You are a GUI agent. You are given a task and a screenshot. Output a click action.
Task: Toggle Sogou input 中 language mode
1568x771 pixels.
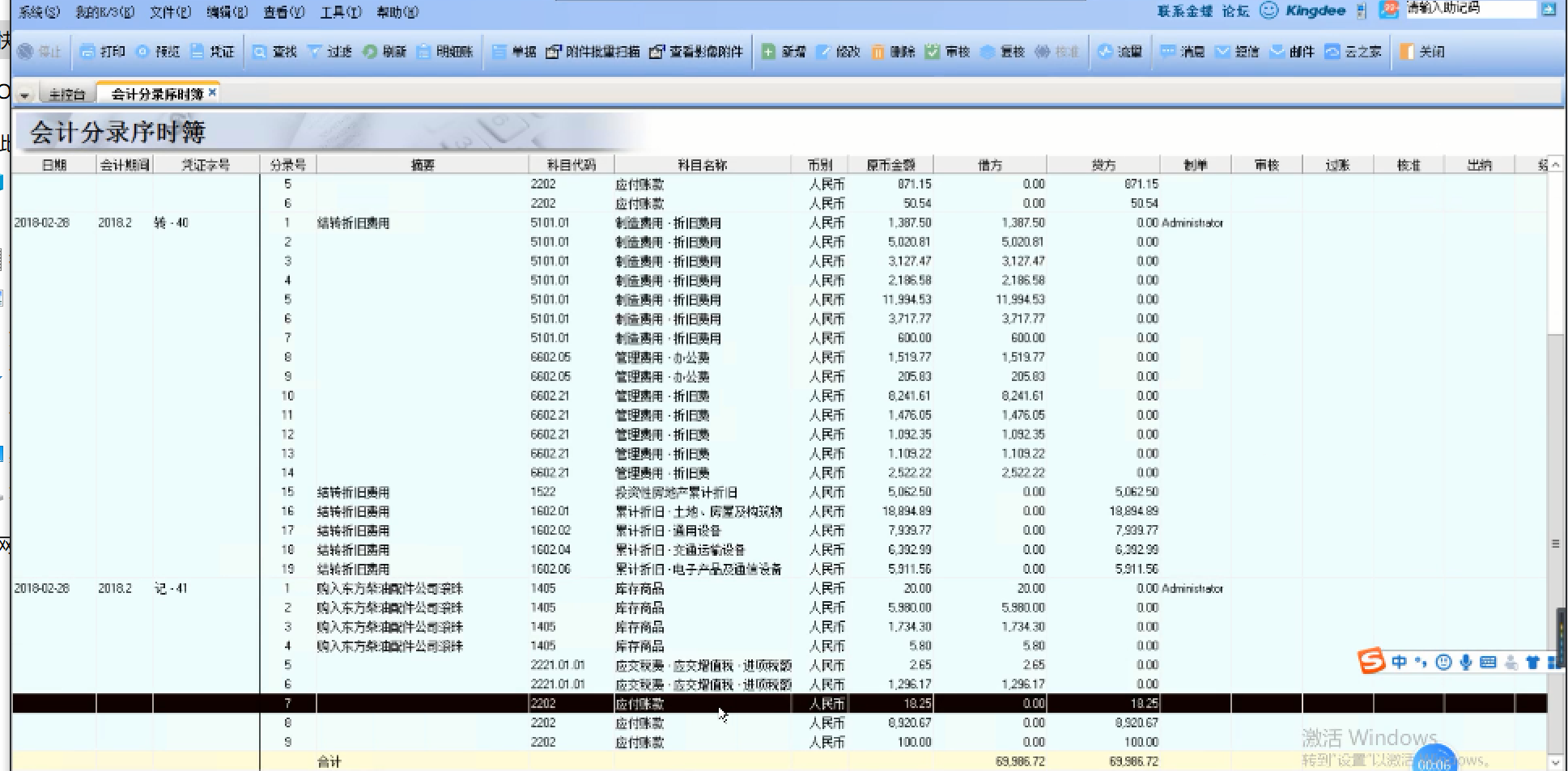tap(1399, 663)
